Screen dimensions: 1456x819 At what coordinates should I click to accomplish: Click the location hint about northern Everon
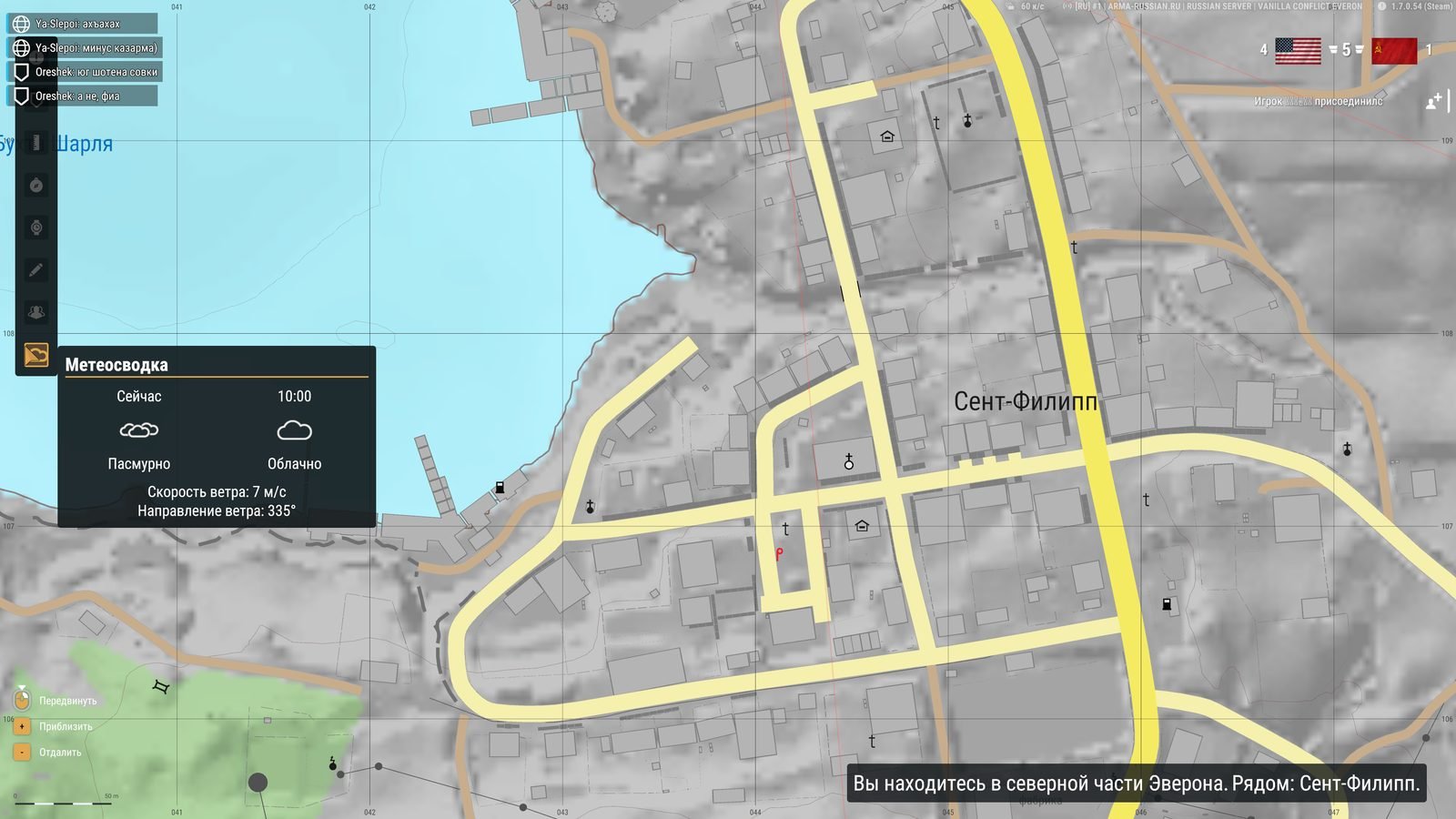[x=1136, y=784]
